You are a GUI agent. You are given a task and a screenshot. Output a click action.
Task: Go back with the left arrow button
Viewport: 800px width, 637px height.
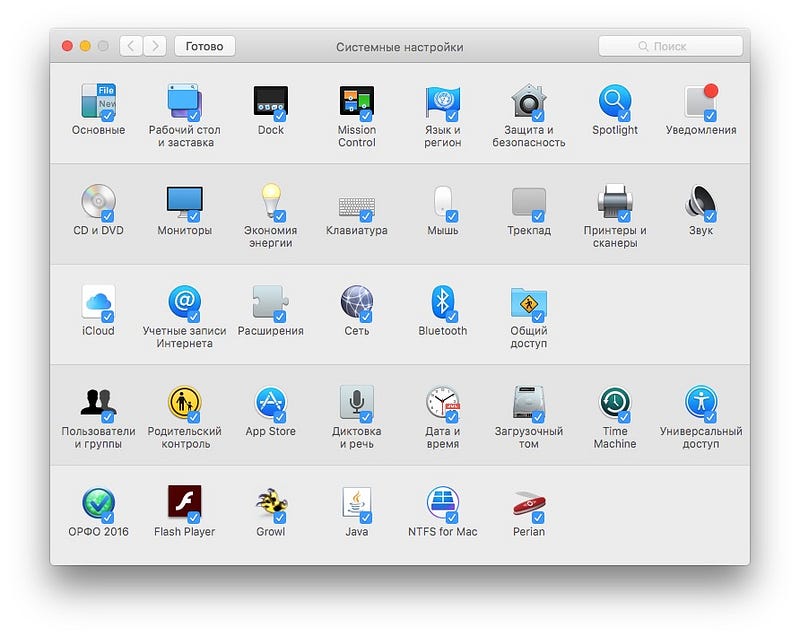pyautogui.click(x=131, y=46)
